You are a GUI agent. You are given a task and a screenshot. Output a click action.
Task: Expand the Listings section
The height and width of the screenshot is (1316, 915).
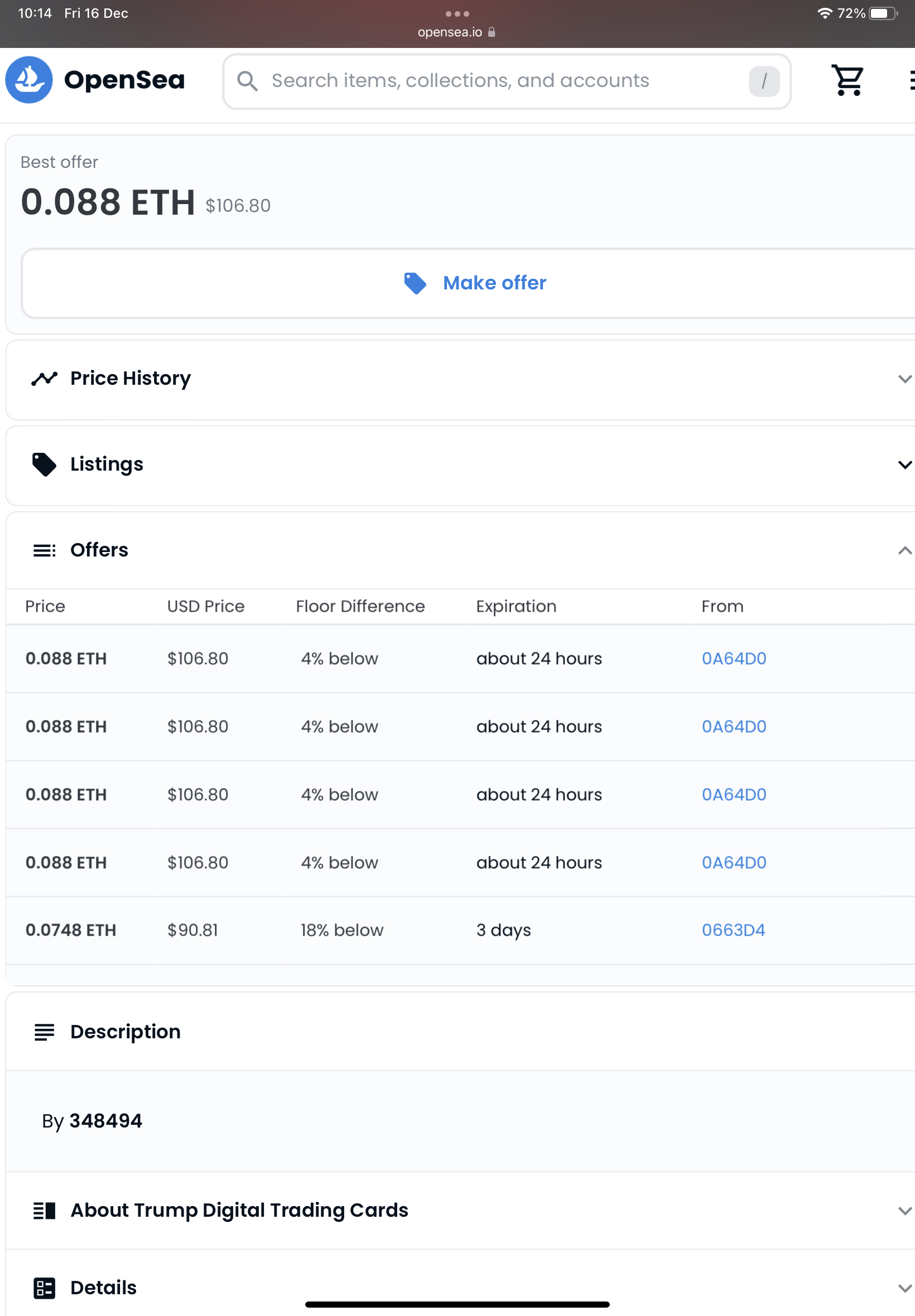pos(905,465)
